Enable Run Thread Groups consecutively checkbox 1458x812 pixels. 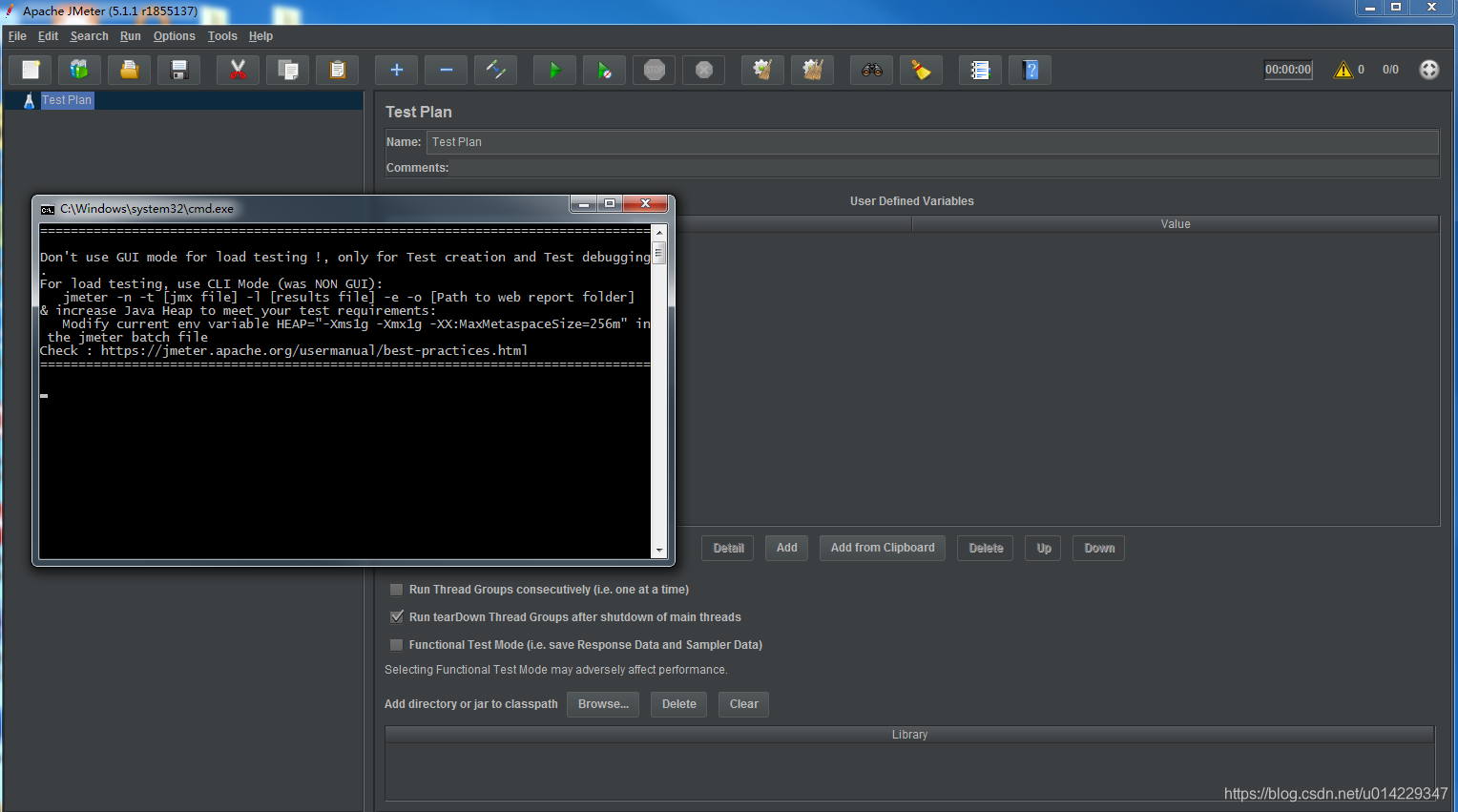(x=397, y=590)
